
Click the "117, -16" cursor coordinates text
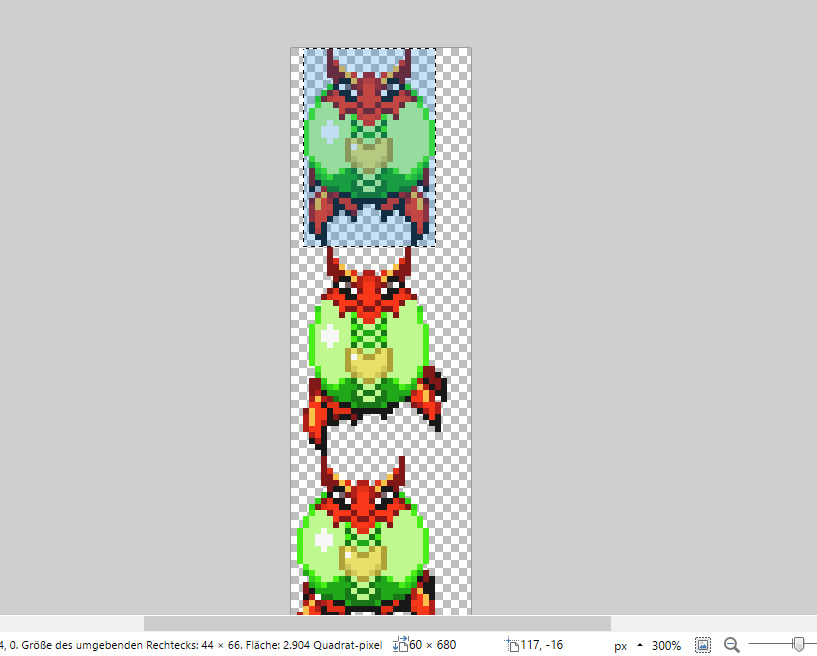tap(541, 645)
